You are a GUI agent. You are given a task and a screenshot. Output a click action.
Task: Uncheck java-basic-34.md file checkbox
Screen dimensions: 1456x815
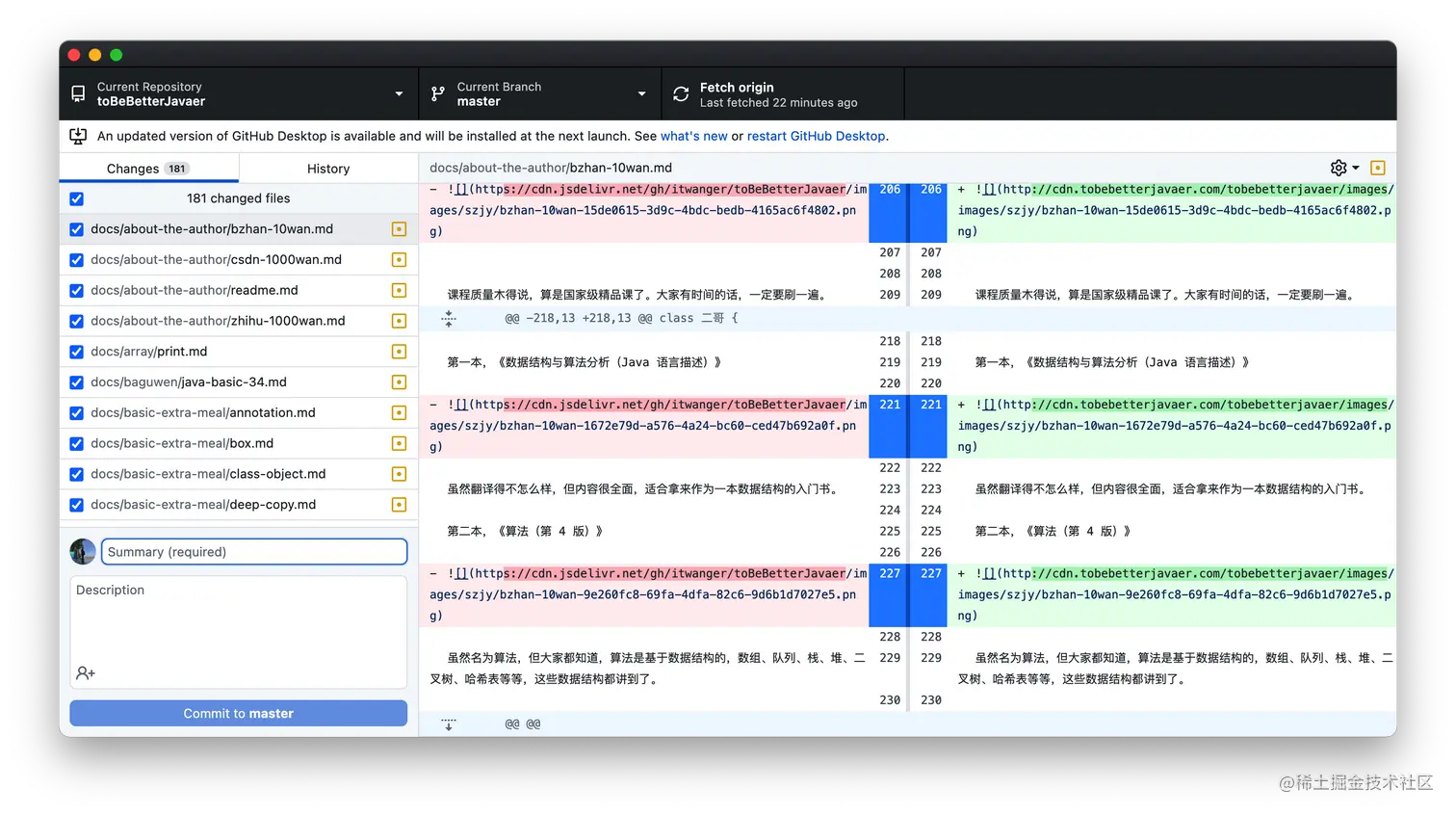click(77, 382)
